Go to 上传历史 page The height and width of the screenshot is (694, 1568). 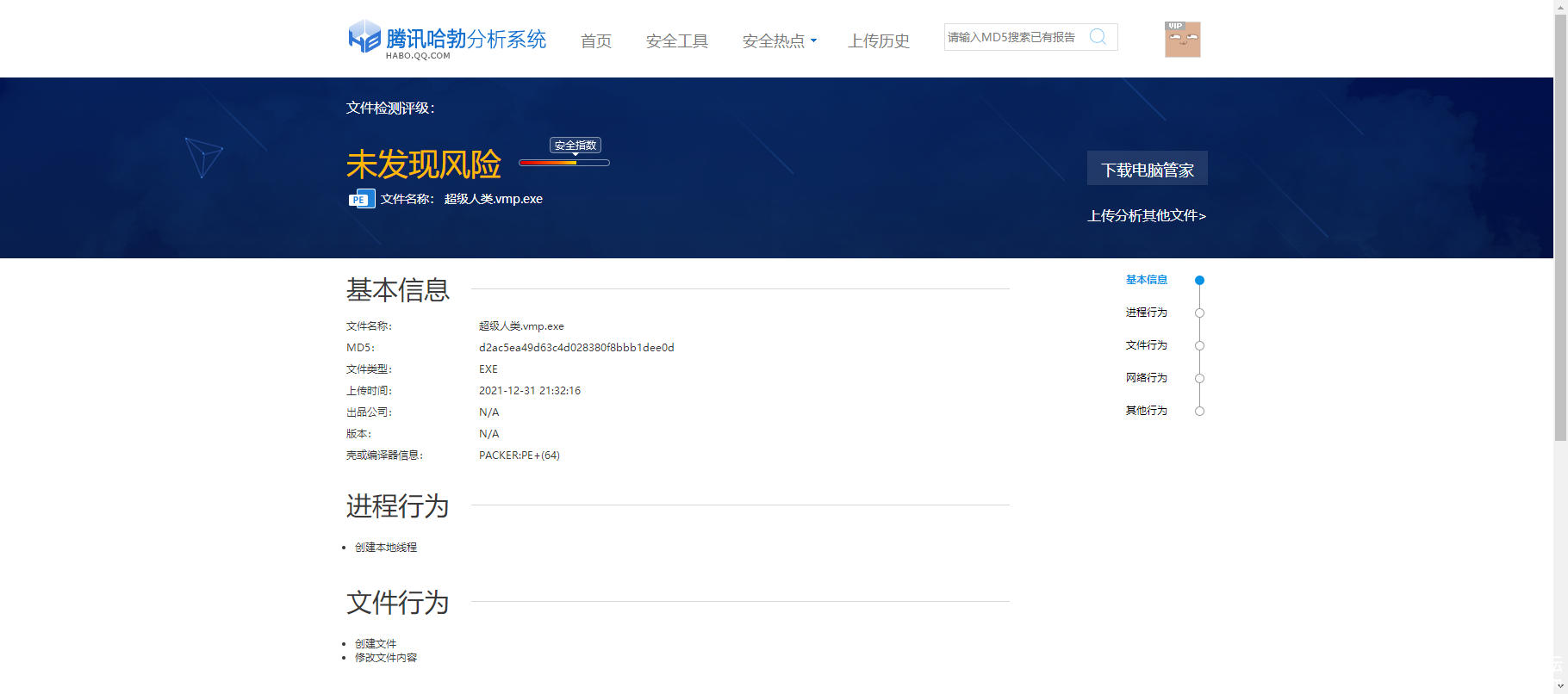click(878, 41)
